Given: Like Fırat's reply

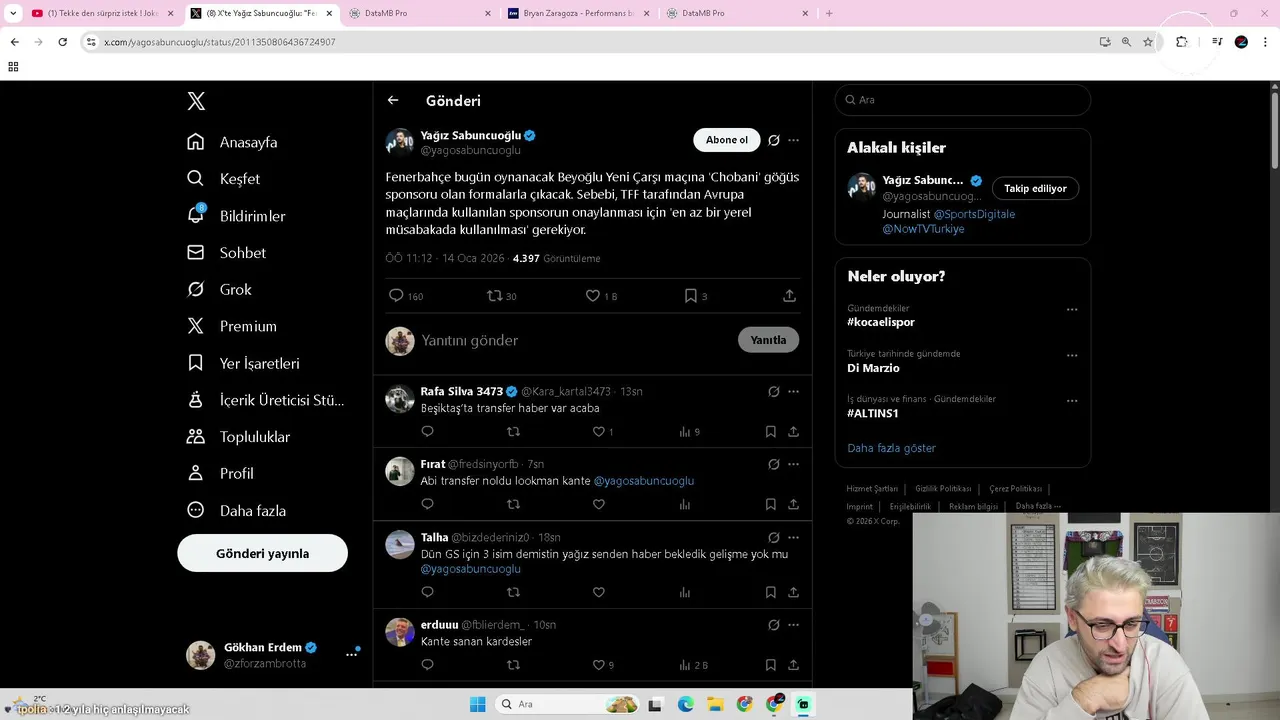Looking at the screenshot, I should point(599,505).
